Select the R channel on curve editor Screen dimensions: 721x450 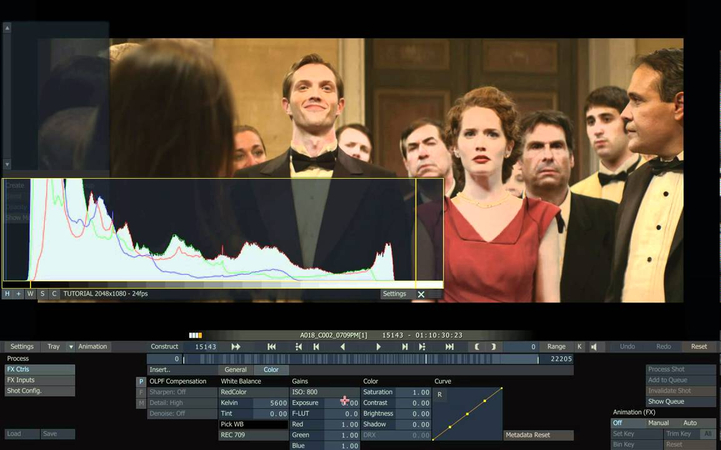coord(440,394)
